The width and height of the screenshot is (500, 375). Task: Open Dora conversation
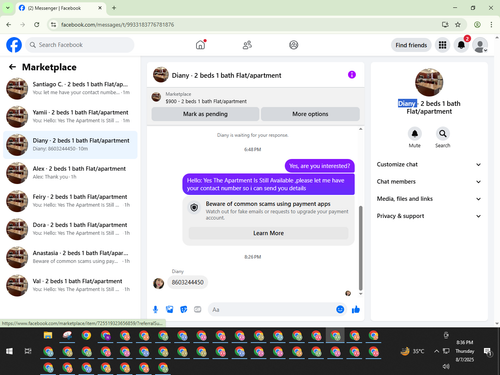coord(70,229)
